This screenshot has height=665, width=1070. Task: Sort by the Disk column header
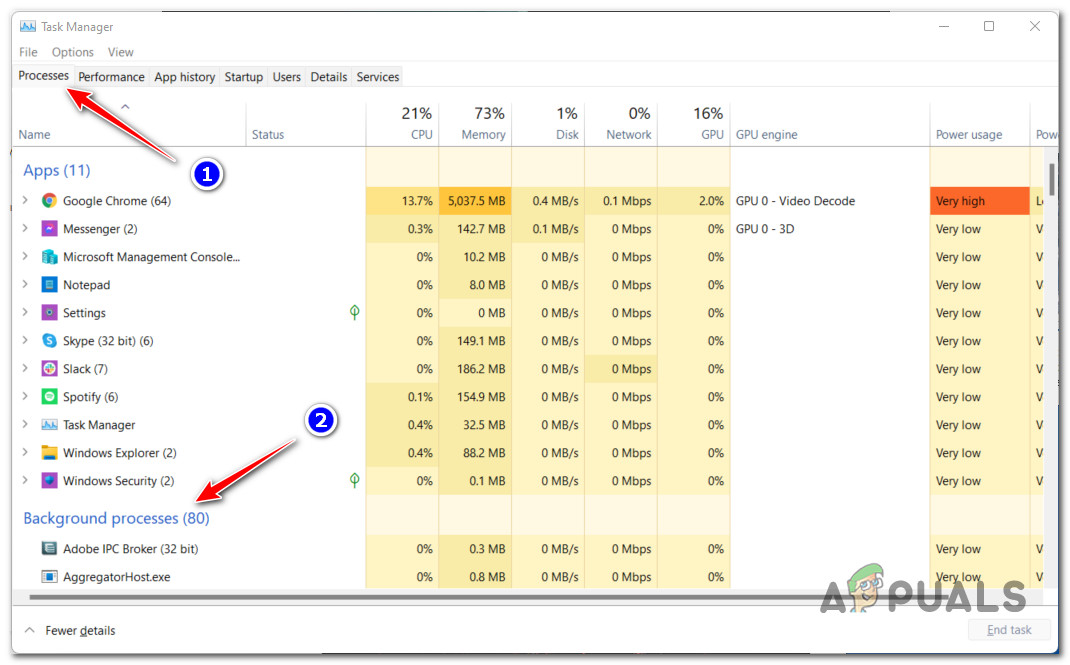point(548,124)
